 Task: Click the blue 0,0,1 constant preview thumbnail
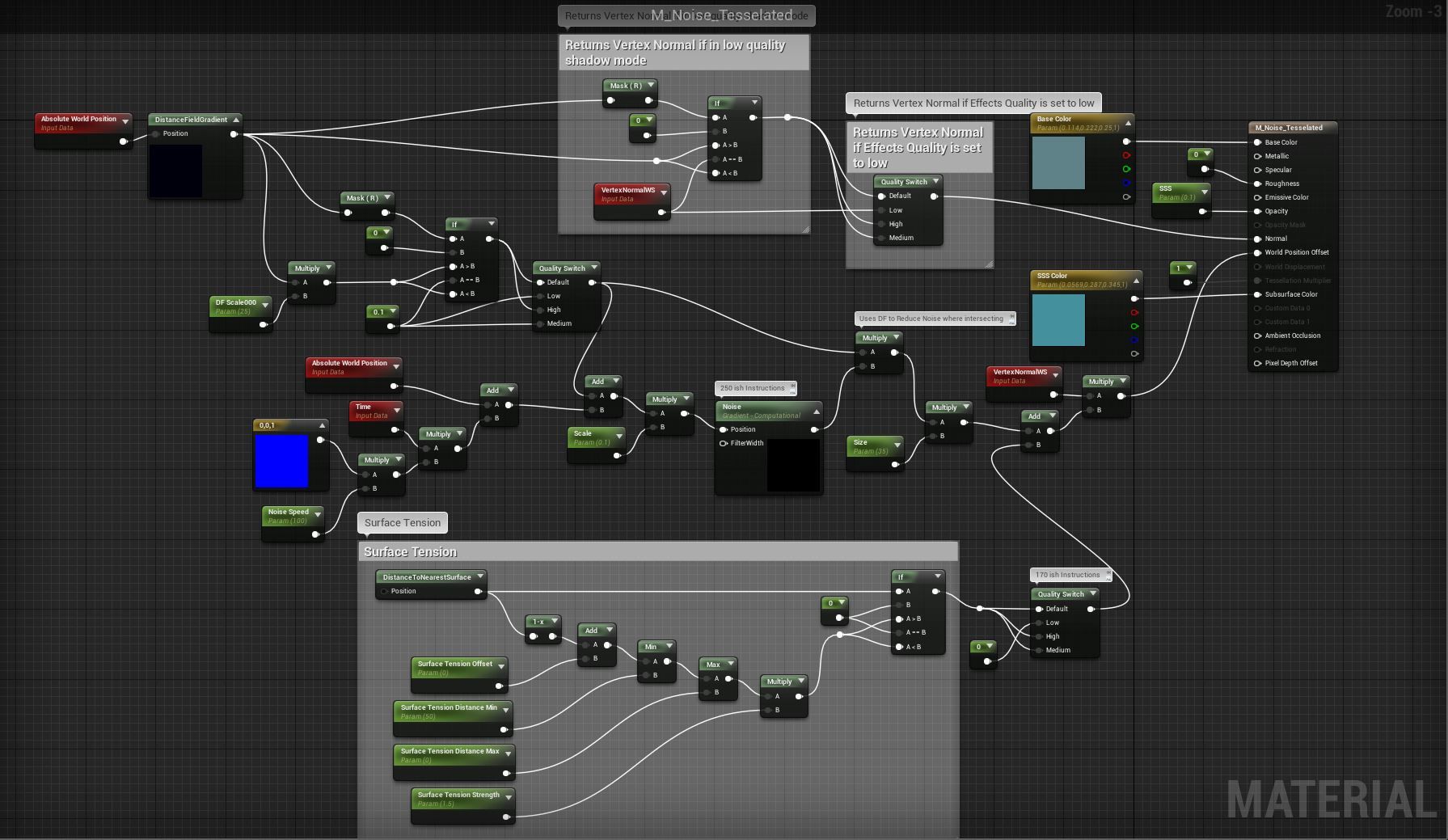(x=282, y=461)
